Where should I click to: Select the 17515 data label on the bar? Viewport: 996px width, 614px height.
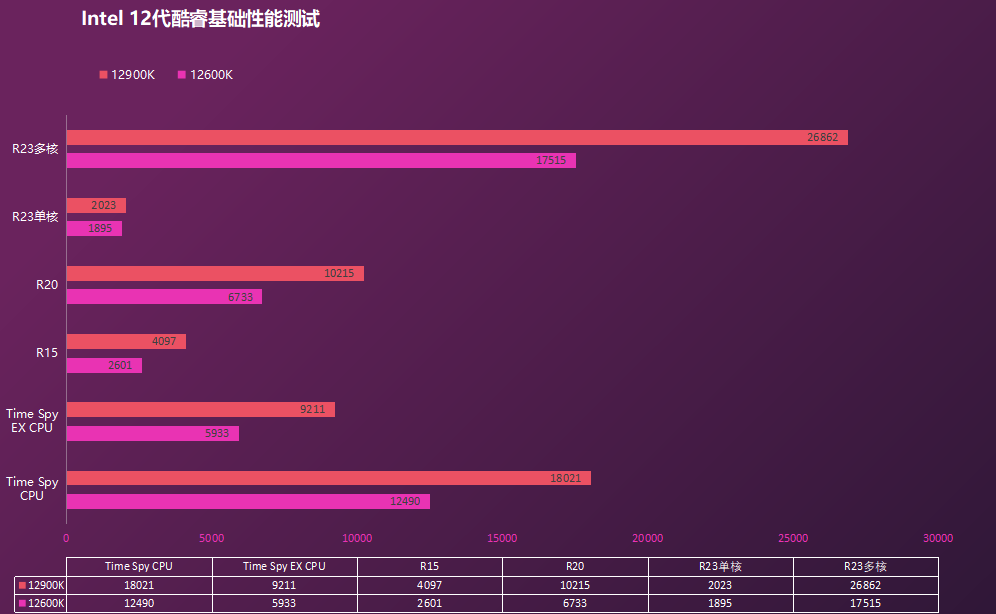click(551, 161)
